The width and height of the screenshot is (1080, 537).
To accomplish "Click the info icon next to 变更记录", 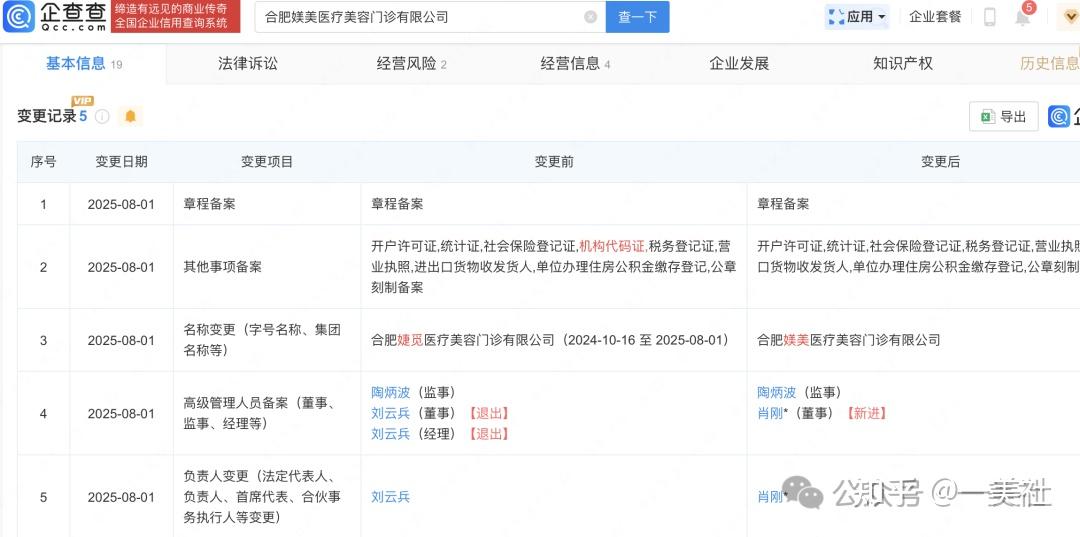I will click(x=102, y=116).
